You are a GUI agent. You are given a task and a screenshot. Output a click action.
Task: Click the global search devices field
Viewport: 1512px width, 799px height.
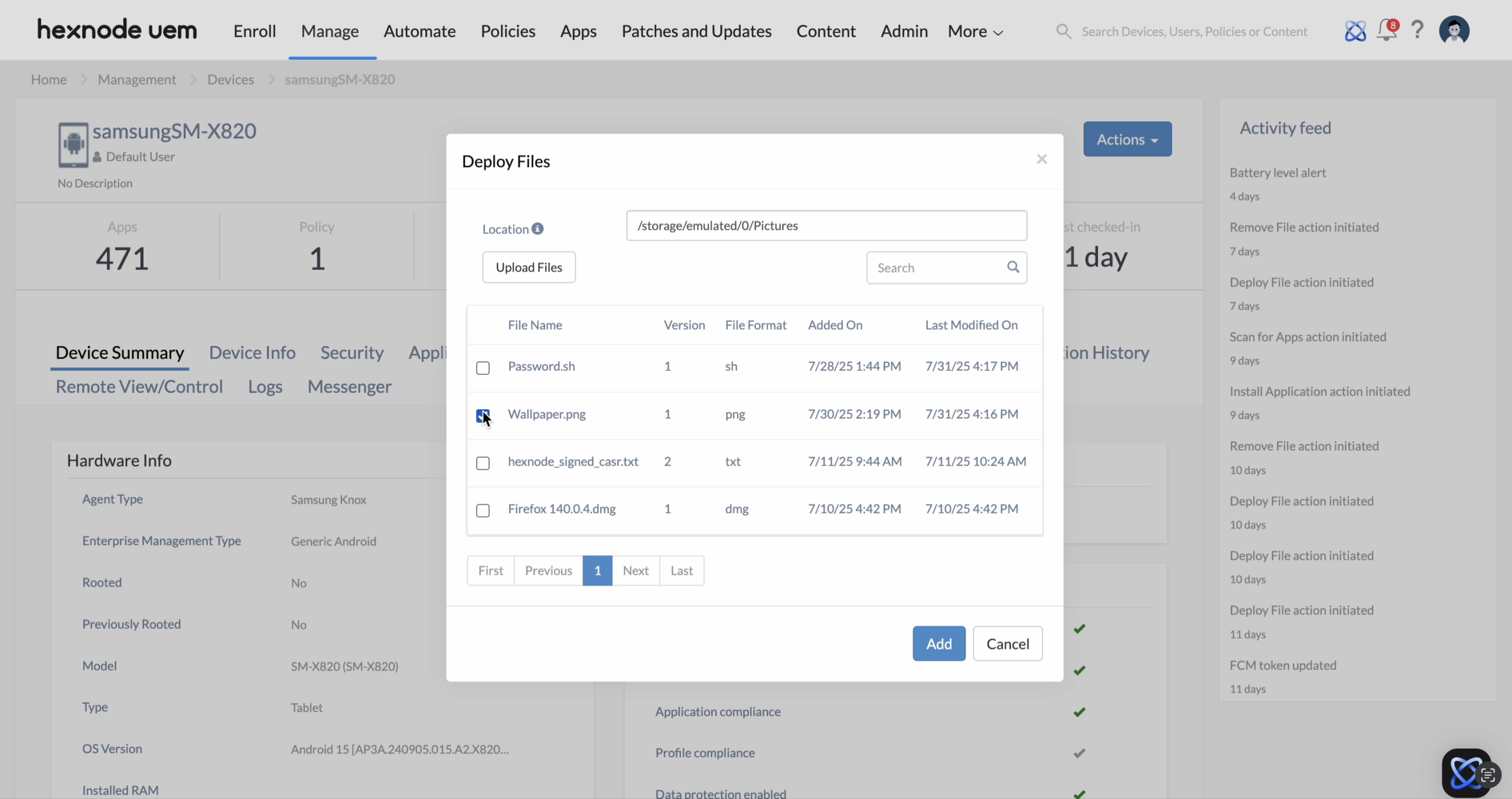pos(1194,31)
